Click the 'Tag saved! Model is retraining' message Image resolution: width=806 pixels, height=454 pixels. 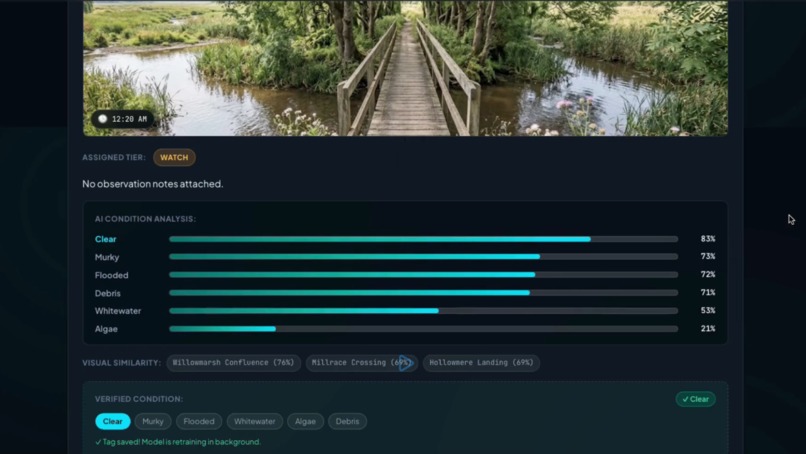point(178,442)
